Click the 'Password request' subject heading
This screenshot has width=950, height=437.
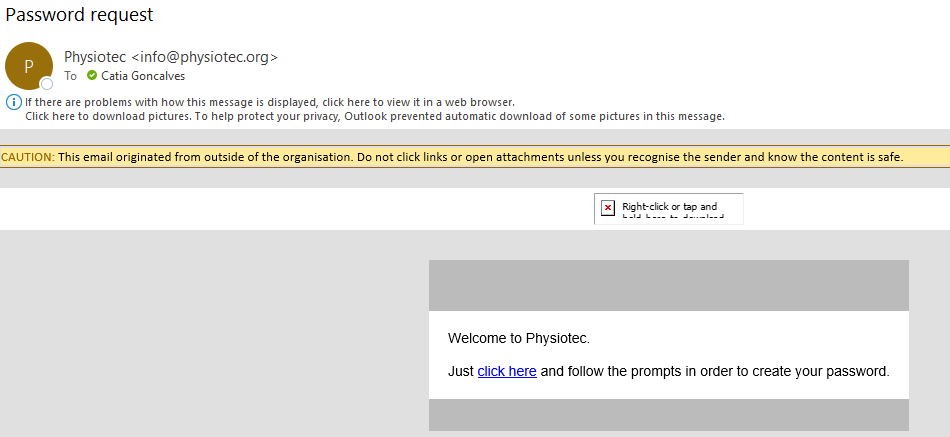[79, 15]
